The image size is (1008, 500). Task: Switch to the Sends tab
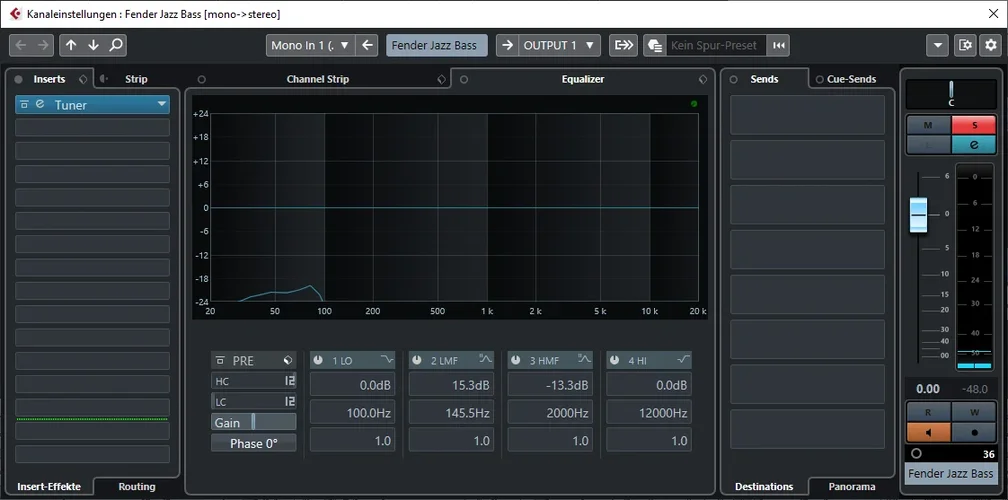tap(764, 79)
